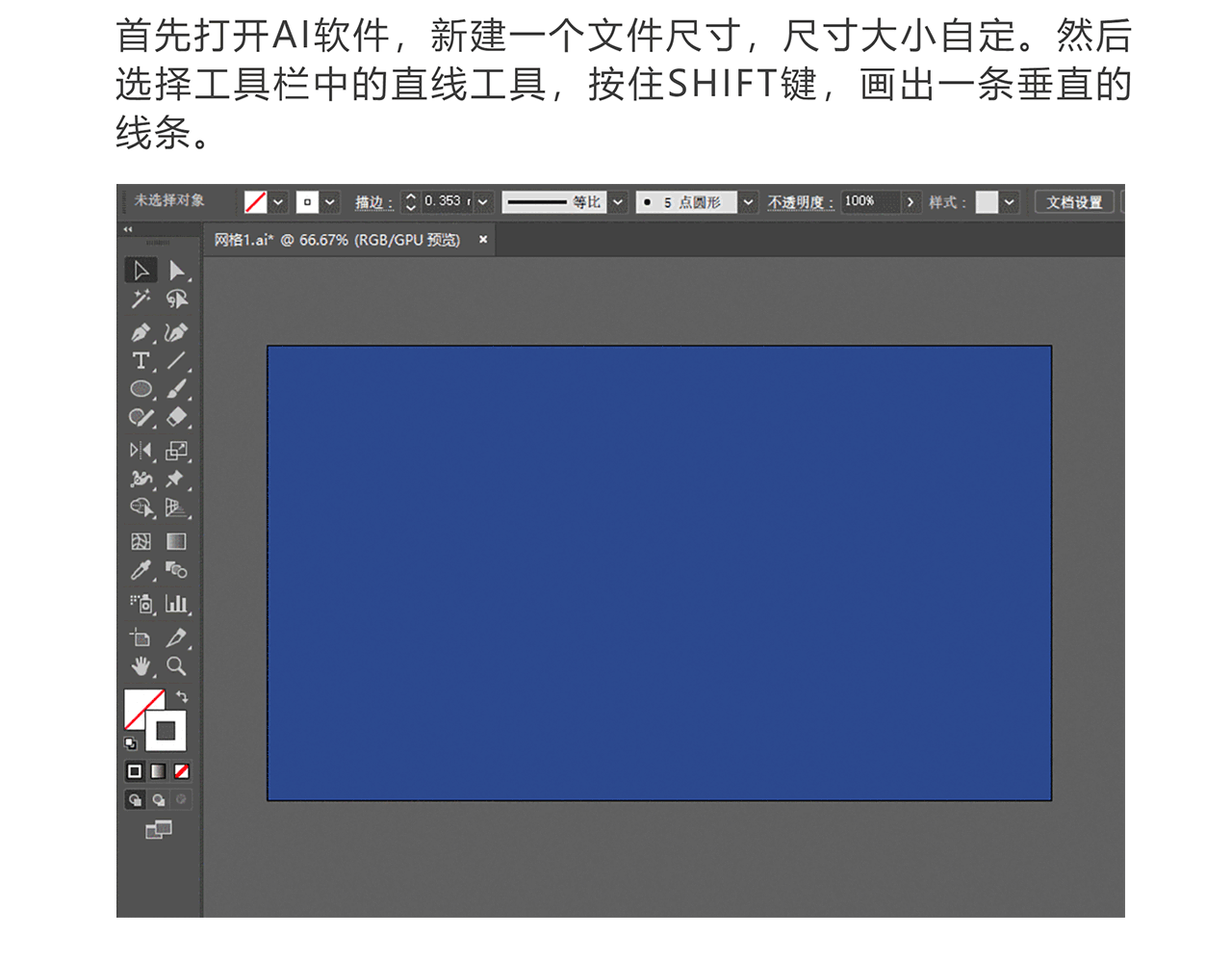Click the Stroke swatch in toolbar

[x=166, y=731]
